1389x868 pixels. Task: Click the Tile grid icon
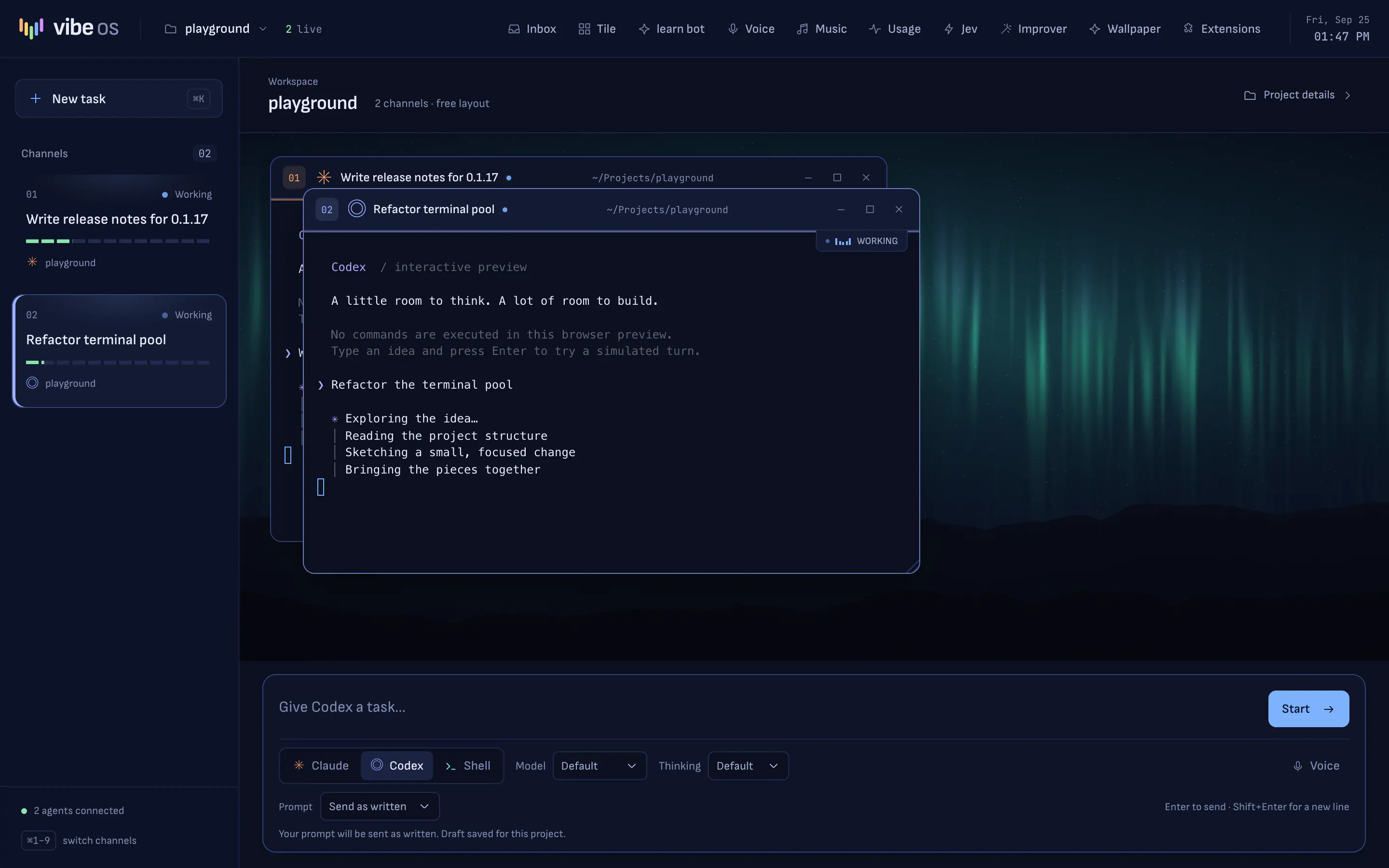[585, 29]
